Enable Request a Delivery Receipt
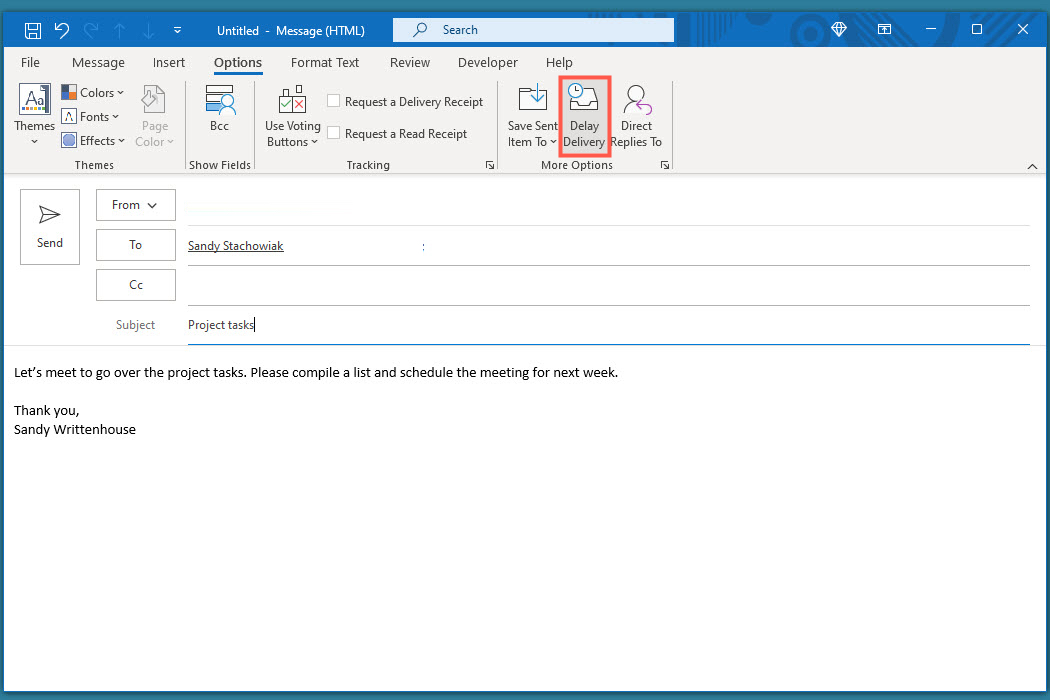This screenshot has height=700, width=1050. coord(335,101)
